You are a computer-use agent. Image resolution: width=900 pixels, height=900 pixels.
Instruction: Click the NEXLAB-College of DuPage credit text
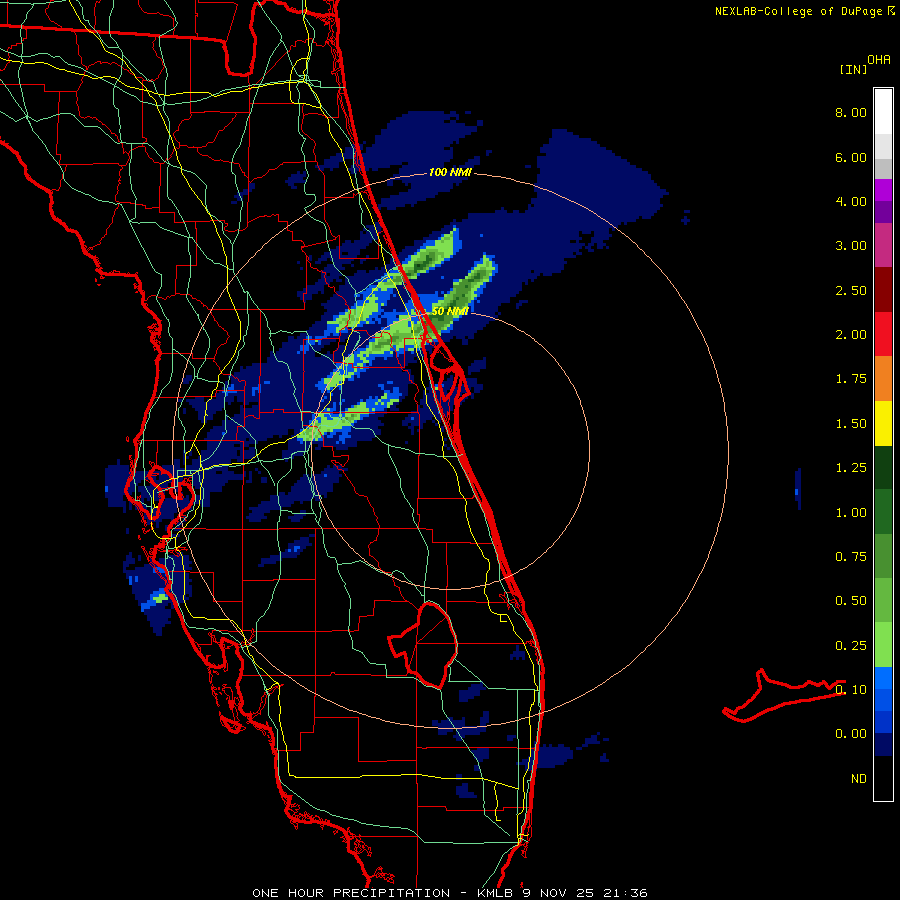(x=805, y=11)
